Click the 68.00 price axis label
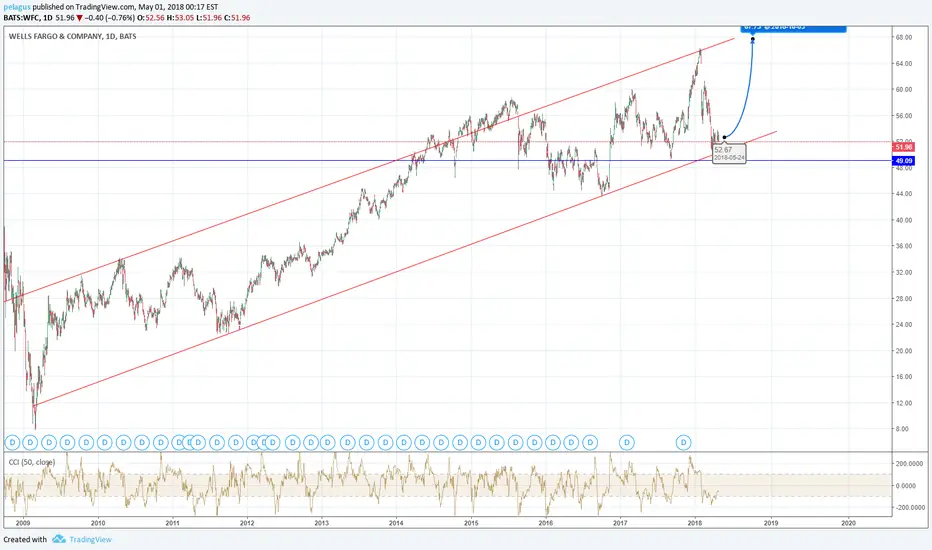 click(x=903, y=37)
